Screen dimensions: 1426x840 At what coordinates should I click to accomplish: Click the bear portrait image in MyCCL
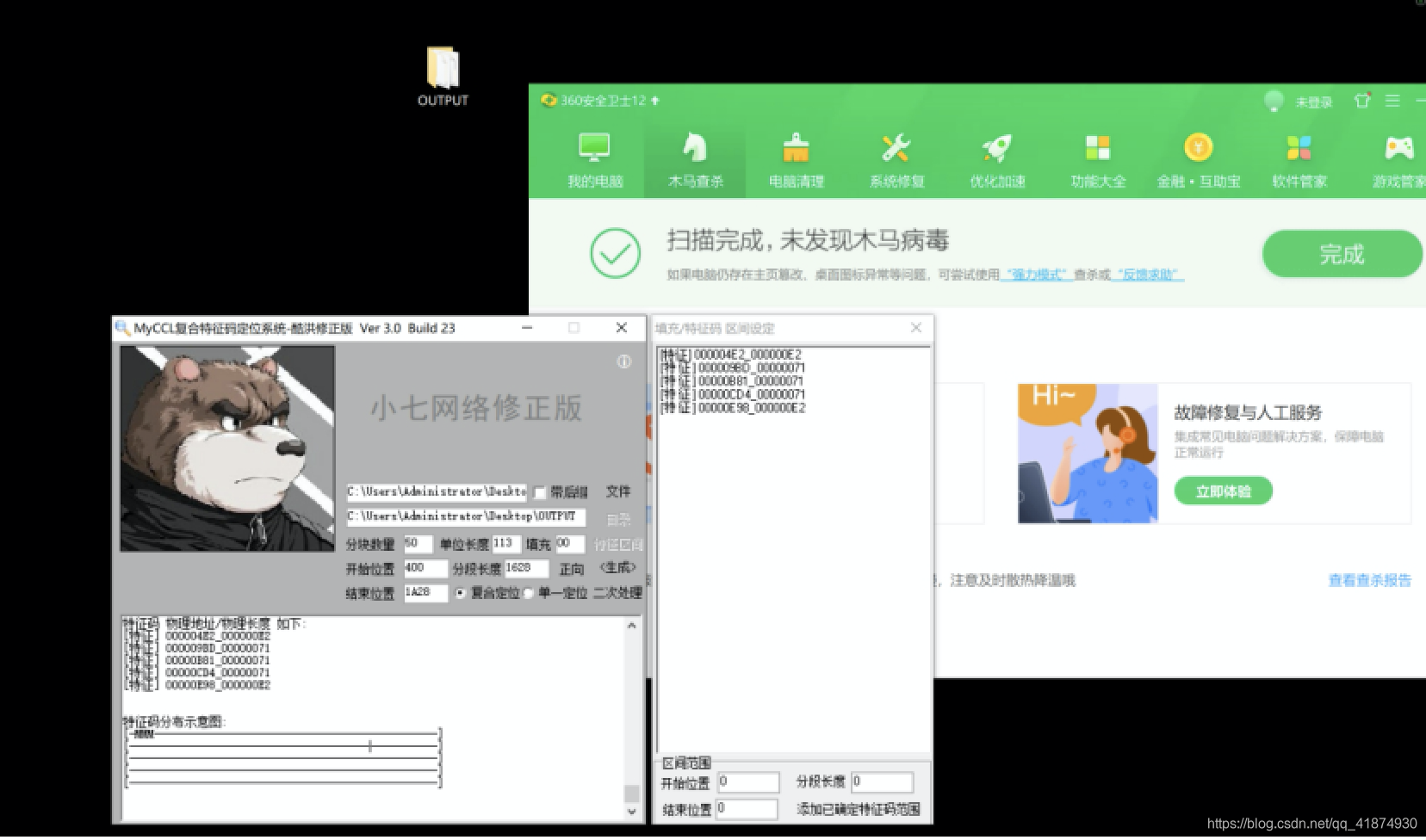227,448
